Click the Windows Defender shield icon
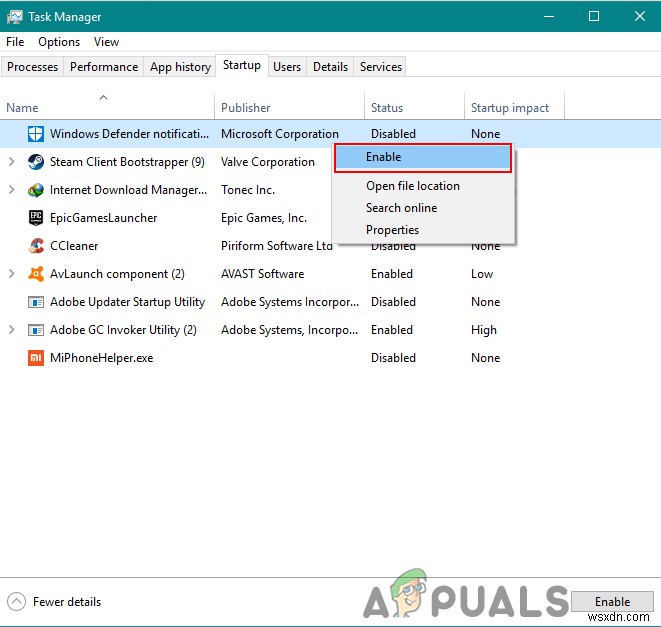 point(35,134)
